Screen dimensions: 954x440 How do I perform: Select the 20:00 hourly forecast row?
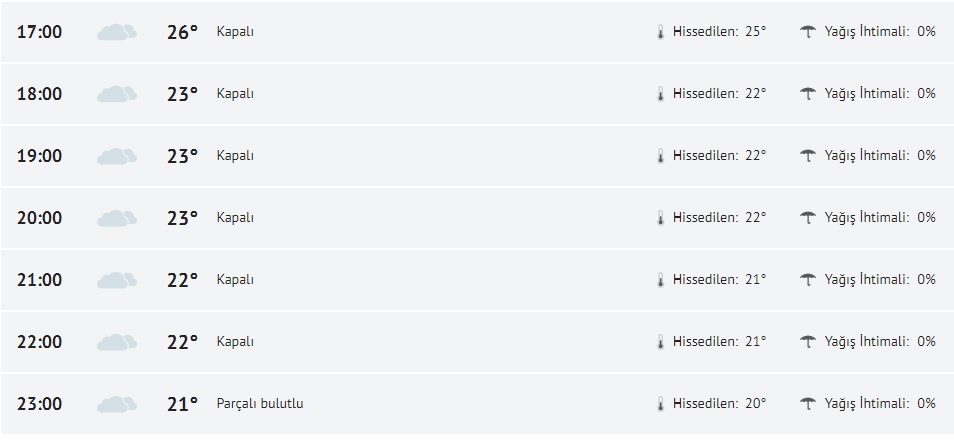pyautogui.click(x=477, y=218)
